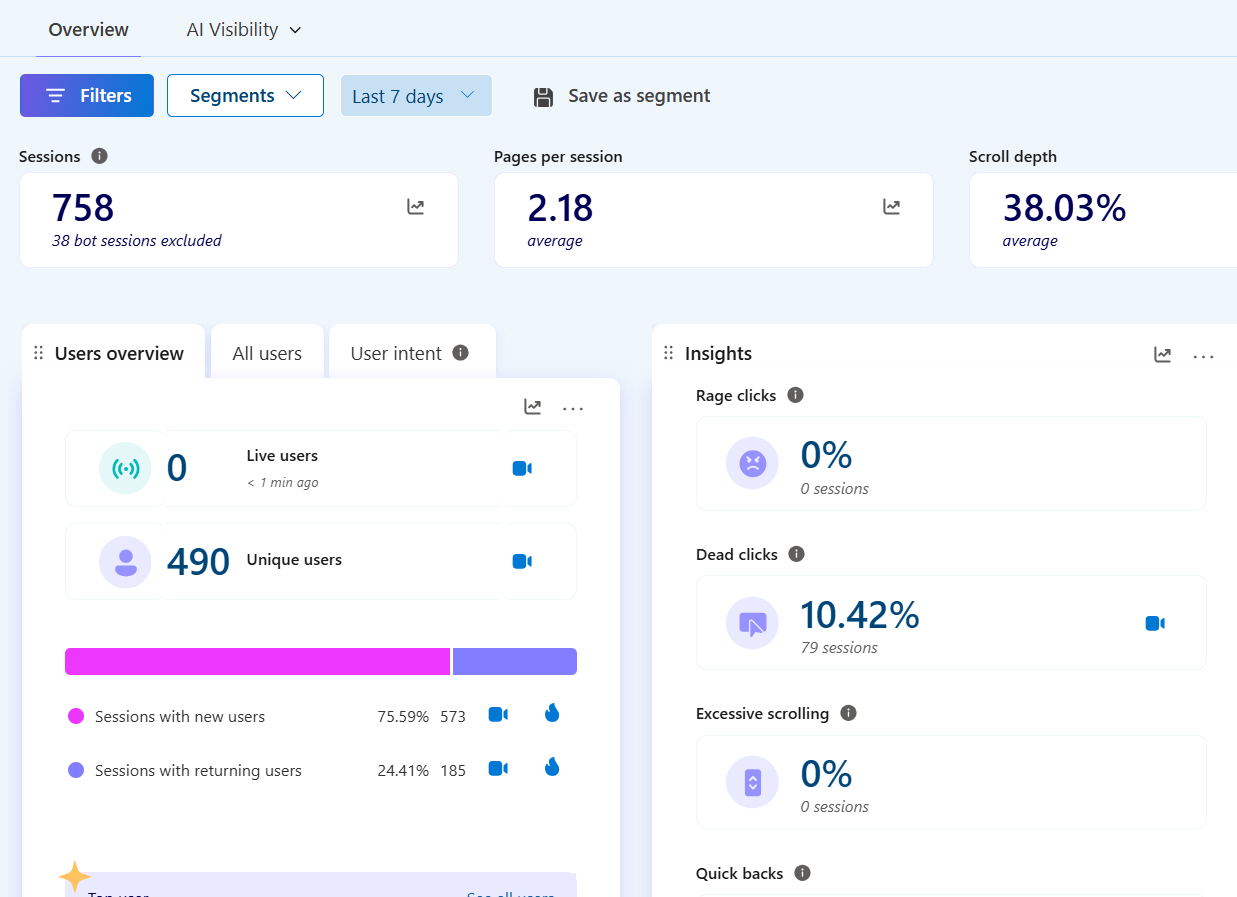
Task: Show info icon beside User intent
Action: tap(460, 352)
